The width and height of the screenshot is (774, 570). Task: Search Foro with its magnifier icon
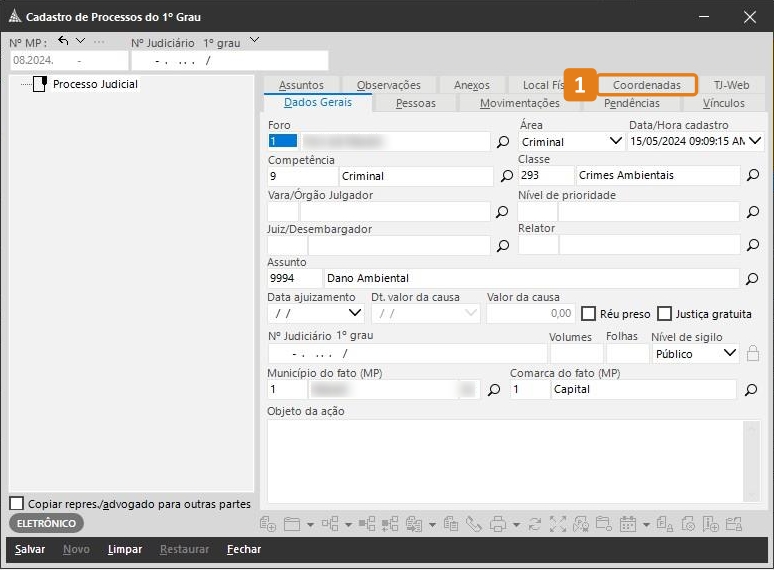click(503, 142)
